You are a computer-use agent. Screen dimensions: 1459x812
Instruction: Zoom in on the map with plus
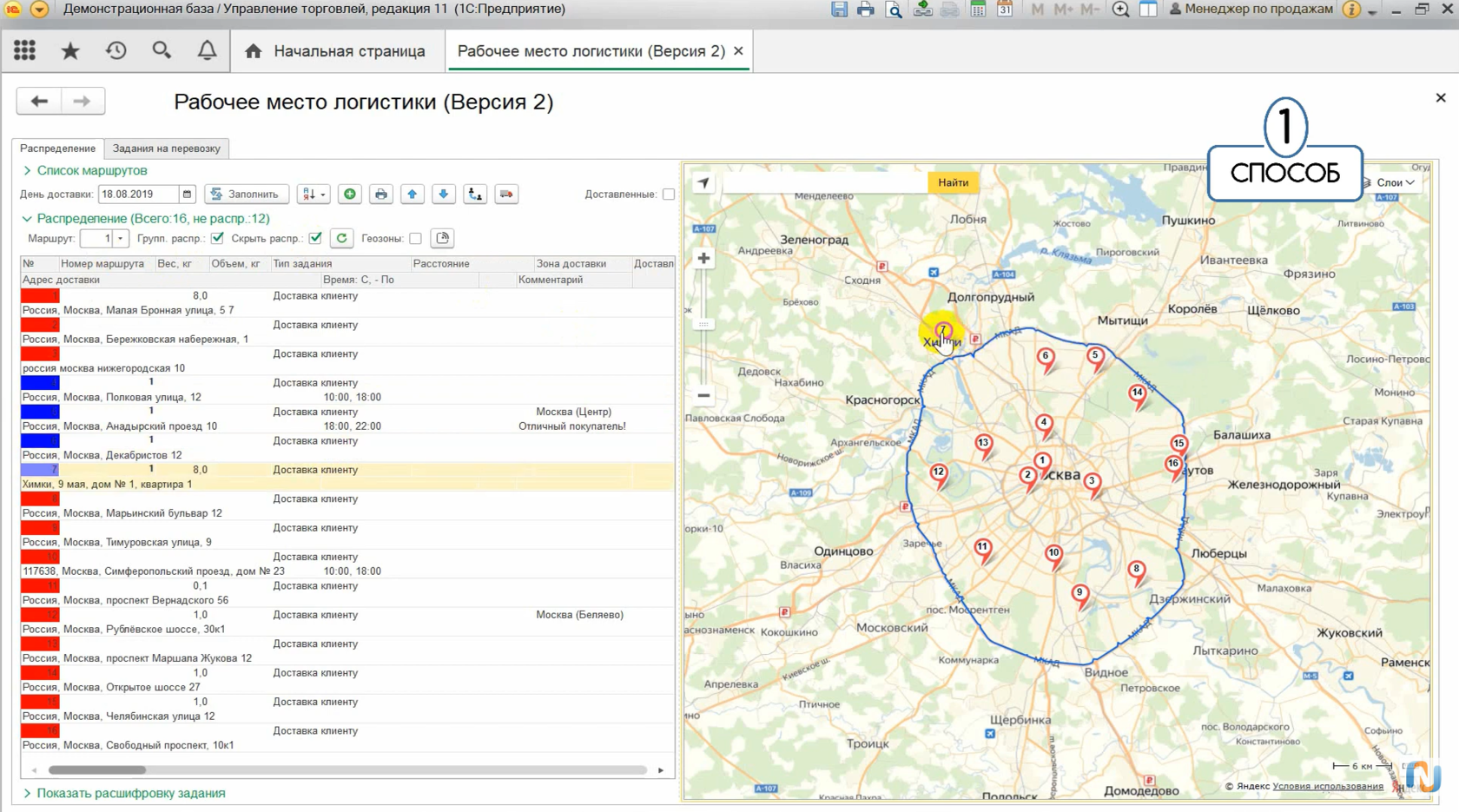703,258
